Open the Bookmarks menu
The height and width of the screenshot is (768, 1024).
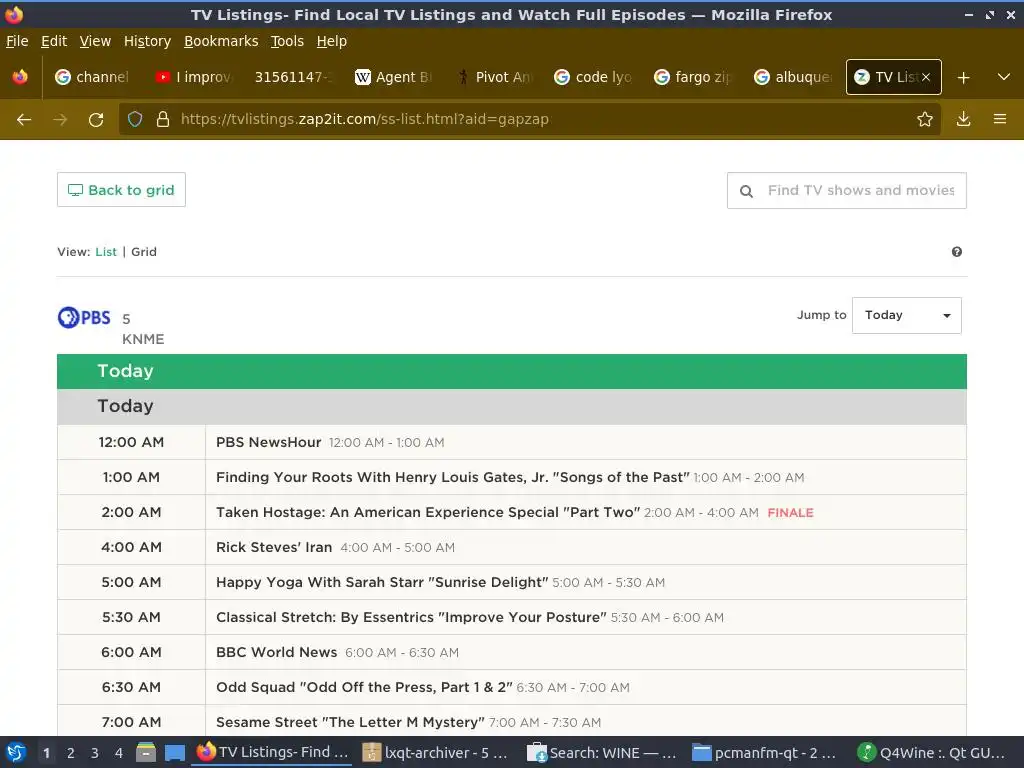pos(221,41)
